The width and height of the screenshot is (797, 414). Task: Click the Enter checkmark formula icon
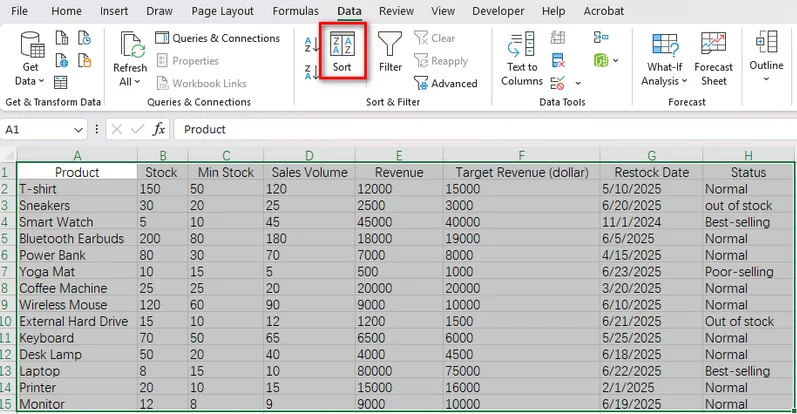point(138,130)
